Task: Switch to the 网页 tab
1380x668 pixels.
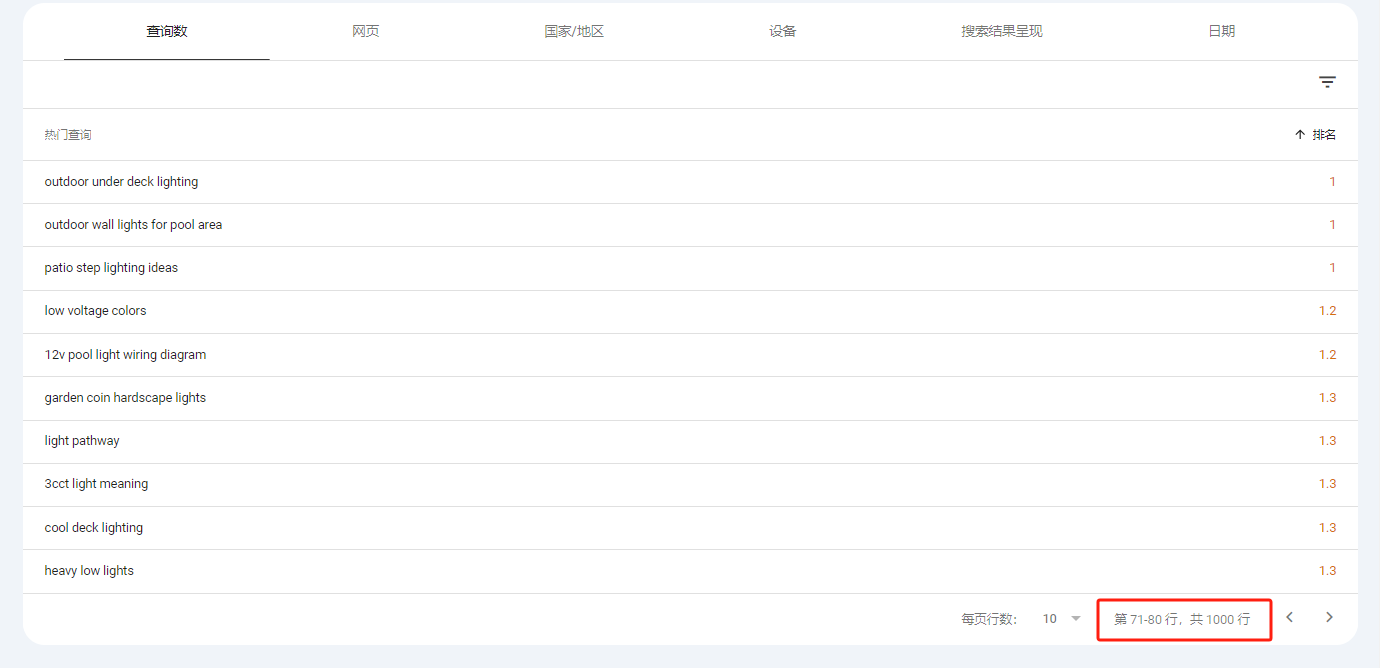Action: click(x=366, y=31)
